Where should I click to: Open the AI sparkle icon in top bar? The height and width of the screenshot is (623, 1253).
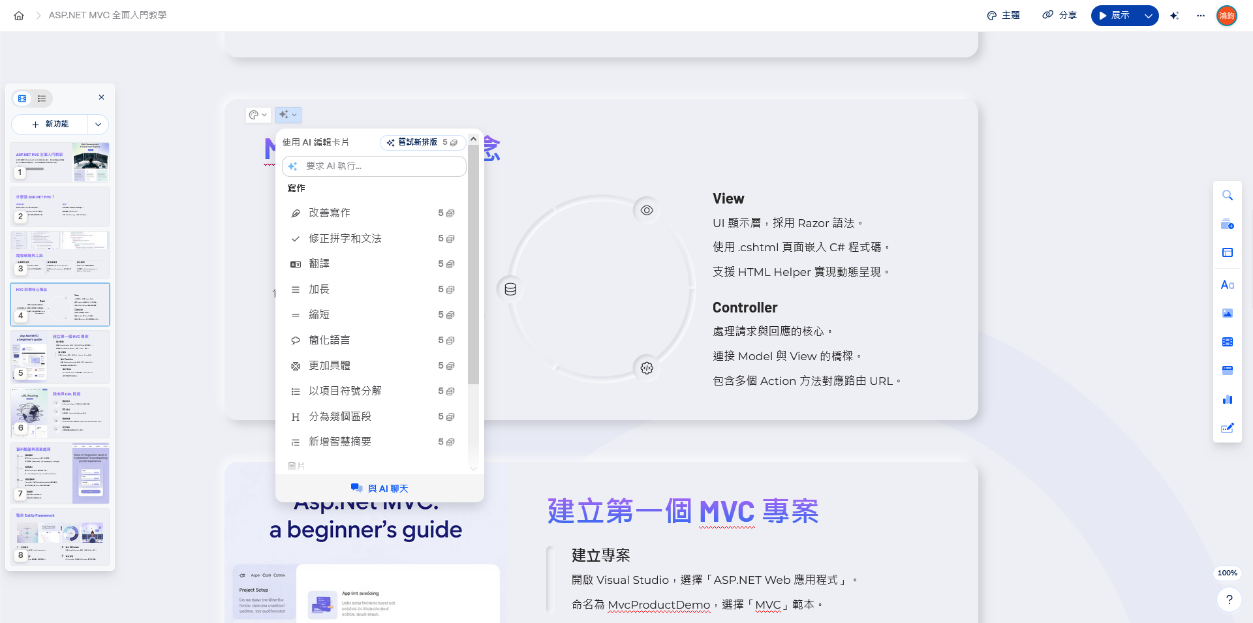[1175, 16]
